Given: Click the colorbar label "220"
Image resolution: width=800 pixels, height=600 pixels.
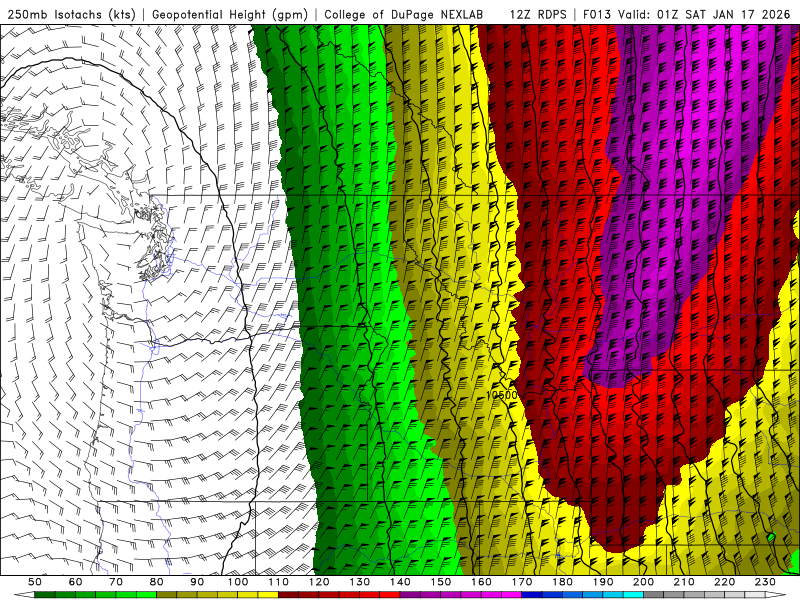Looking at the screenshot, I should click(x=725, y=582).
